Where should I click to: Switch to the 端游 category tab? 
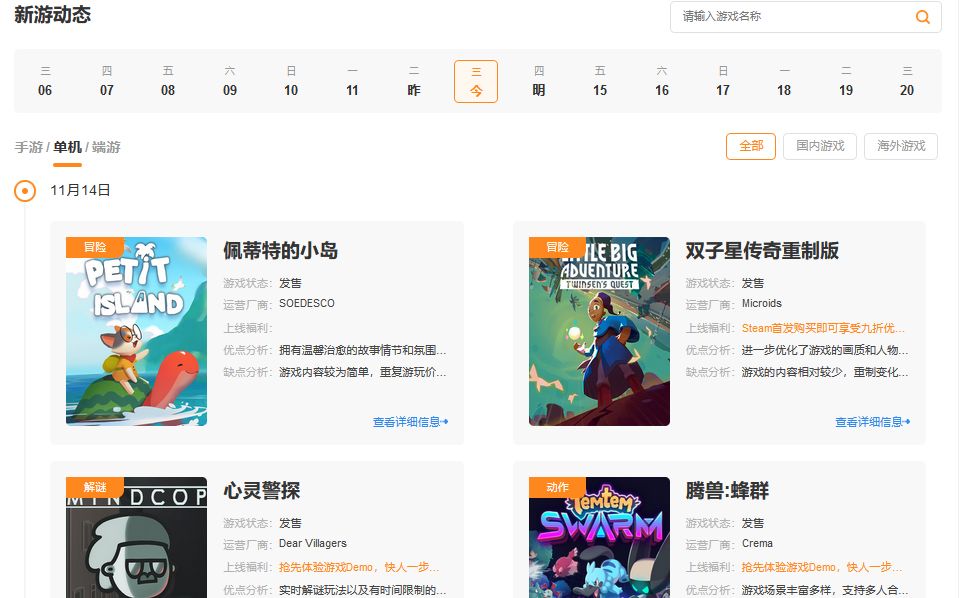pyautogui.click(x=106, y=147)
